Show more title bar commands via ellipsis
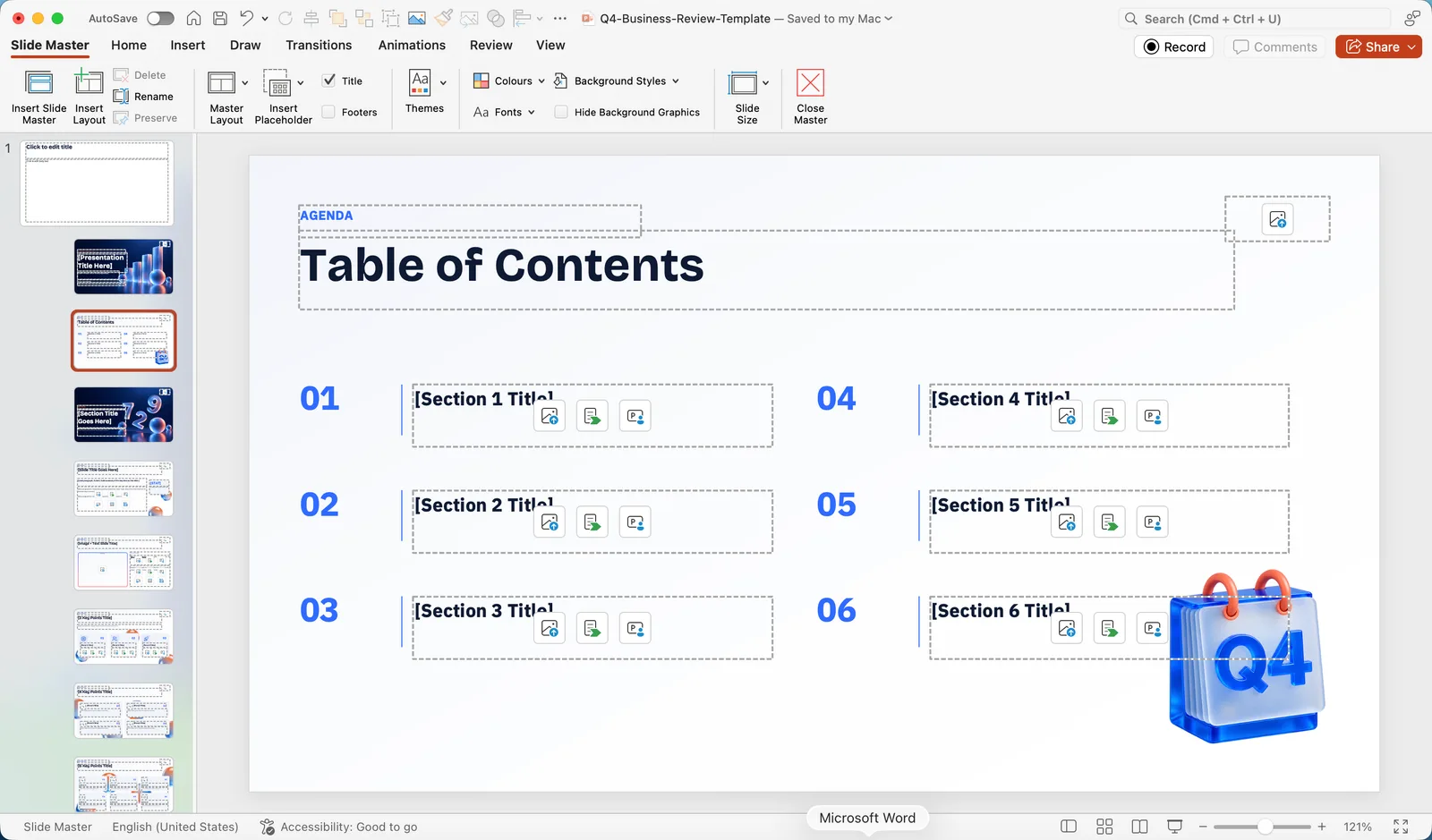 [x=560, y=18]
